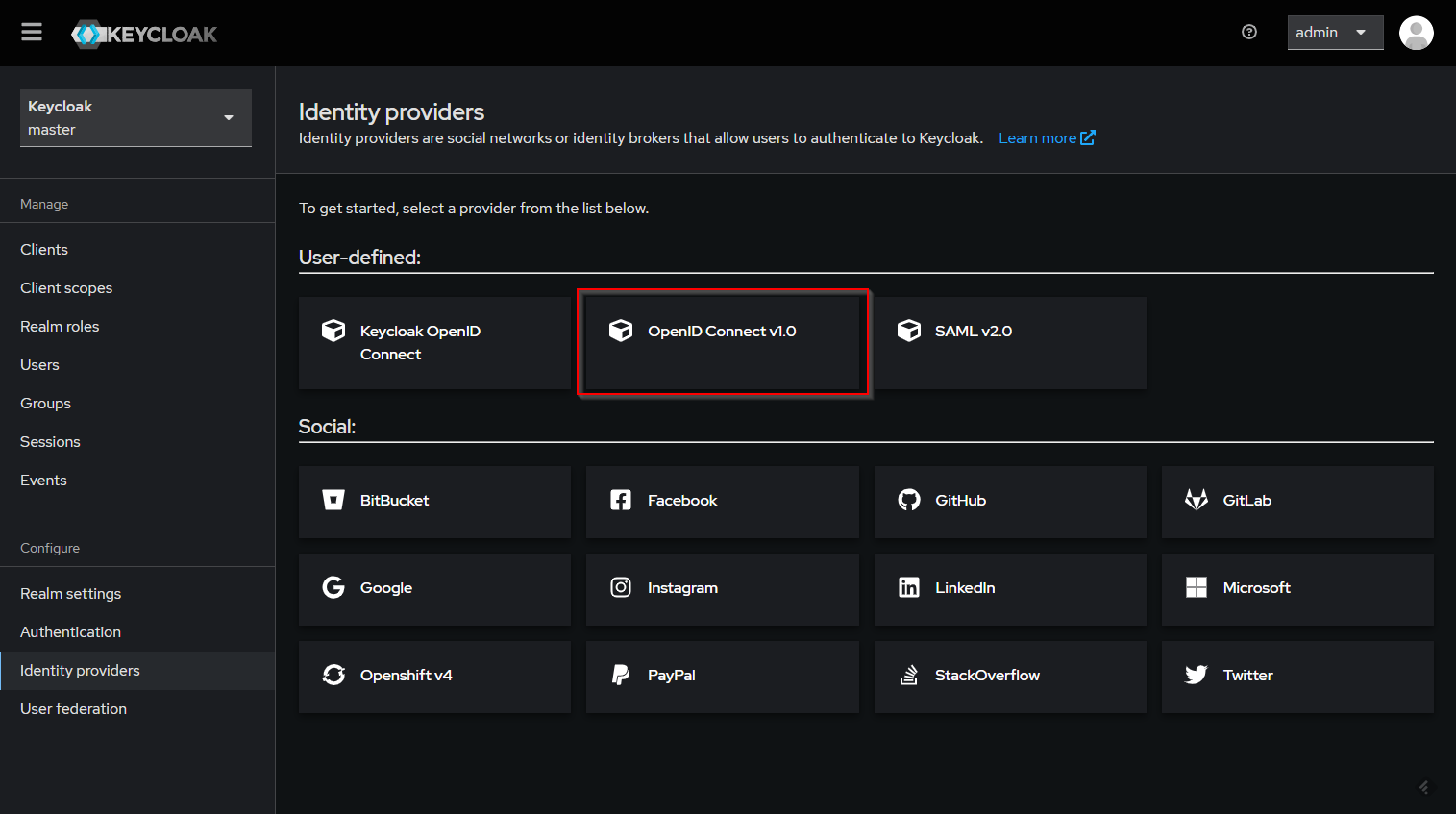Choose the OpenID Connect v1.0 label
The width and height of the screenshot is (1456, 814).
coord(722,331)
